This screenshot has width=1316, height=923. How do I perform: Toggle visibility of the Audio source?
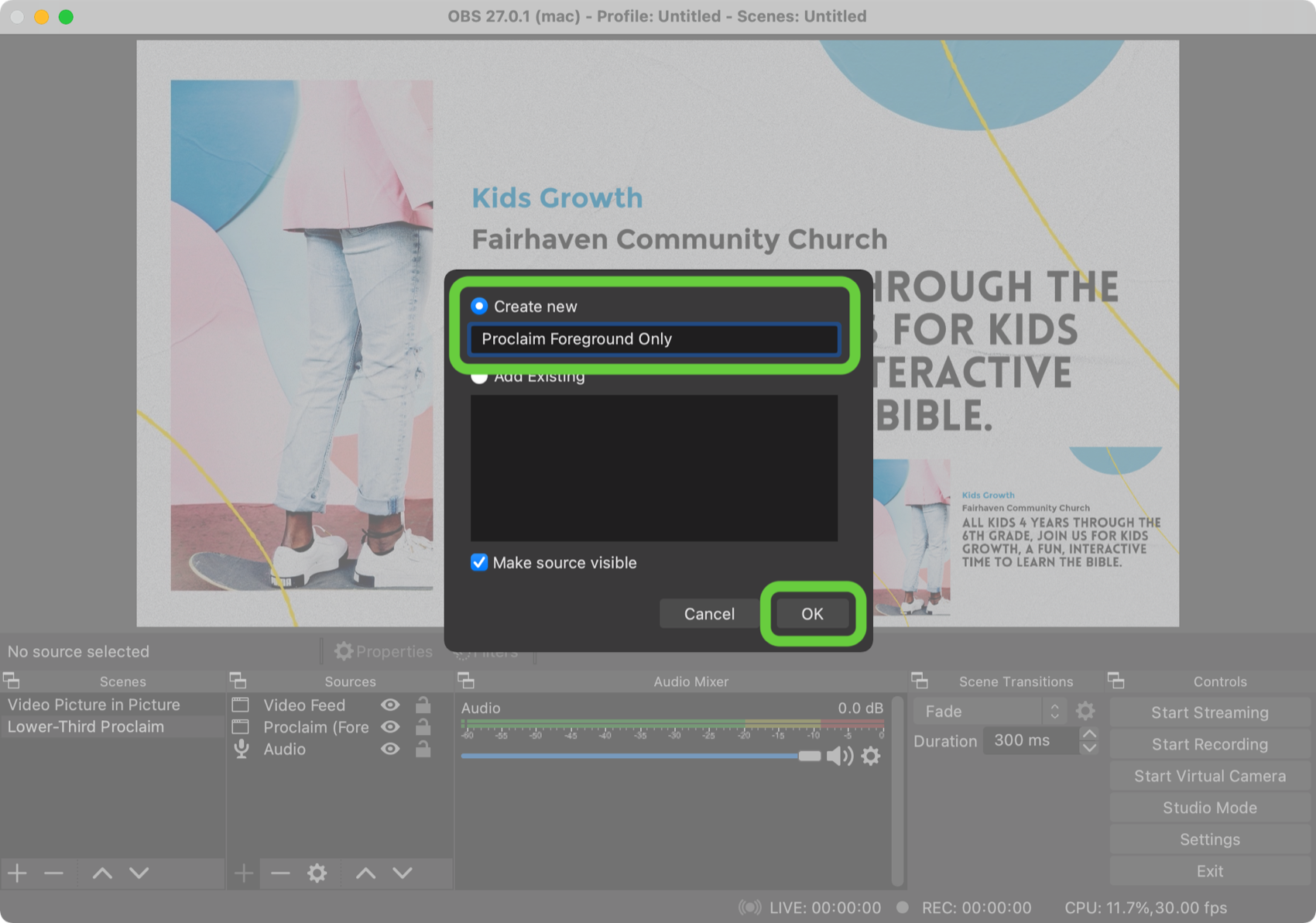click(x=390, y=749)
